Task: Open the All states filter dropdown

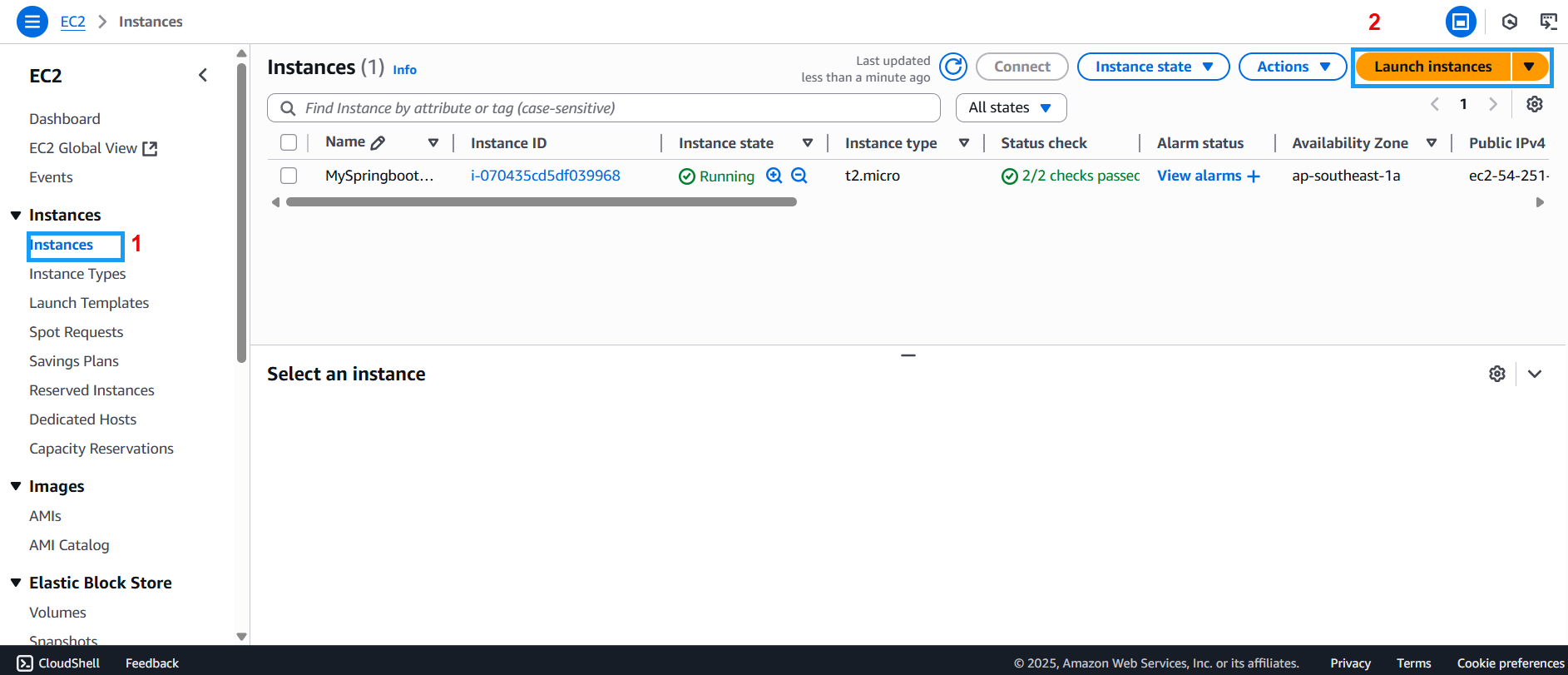Action: point(1011,107)
